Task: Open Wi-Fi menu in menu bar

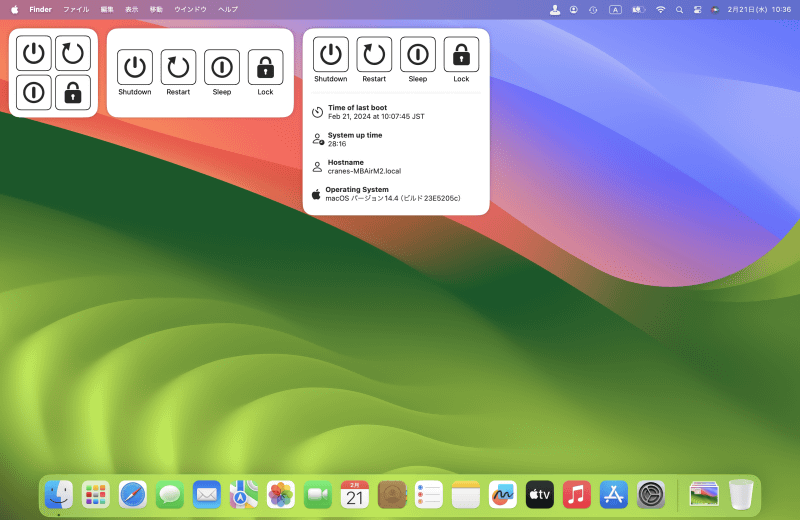Action: [x=661, y=10]
